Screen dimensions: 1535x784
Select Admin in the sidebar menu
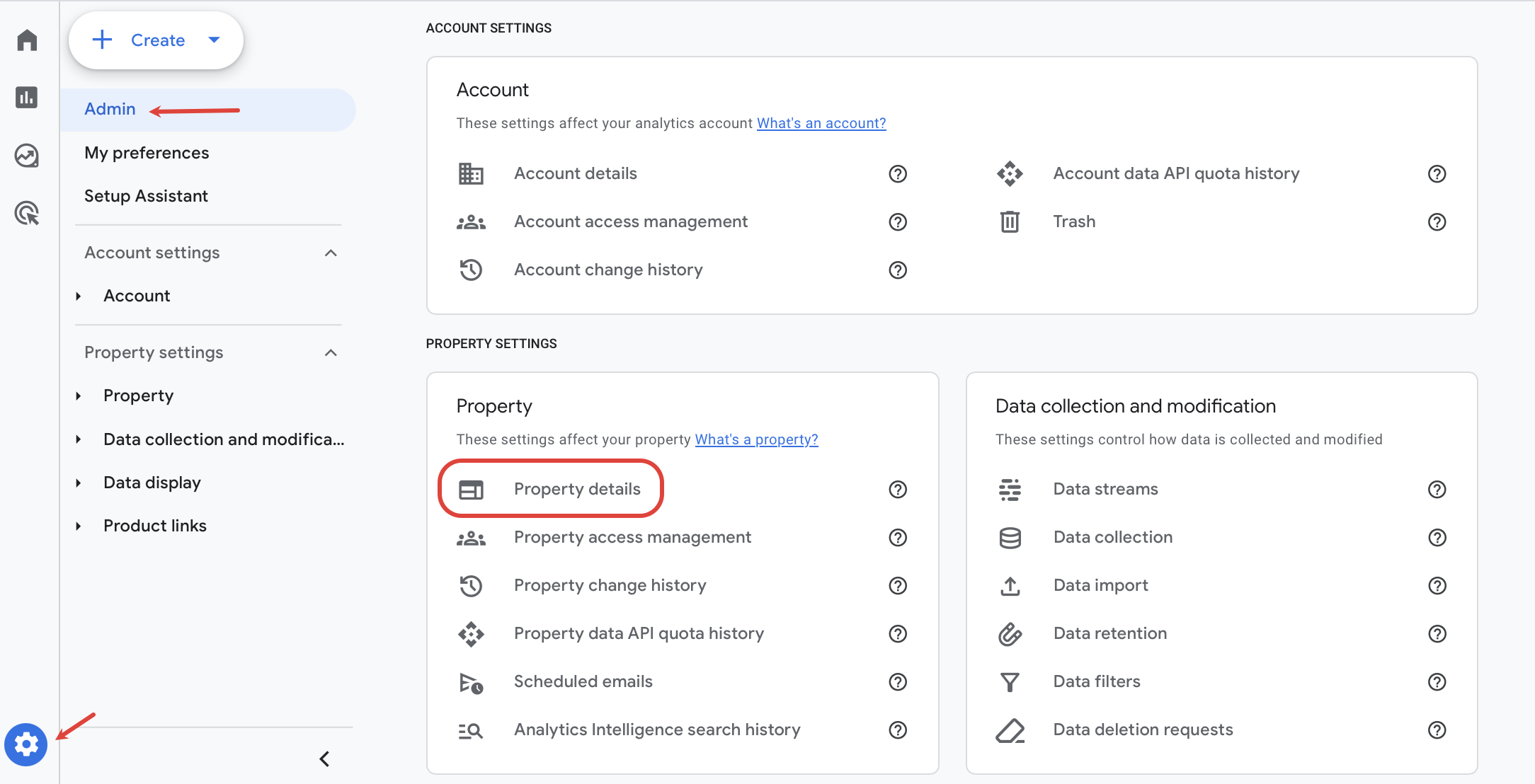tap(110, 109)
